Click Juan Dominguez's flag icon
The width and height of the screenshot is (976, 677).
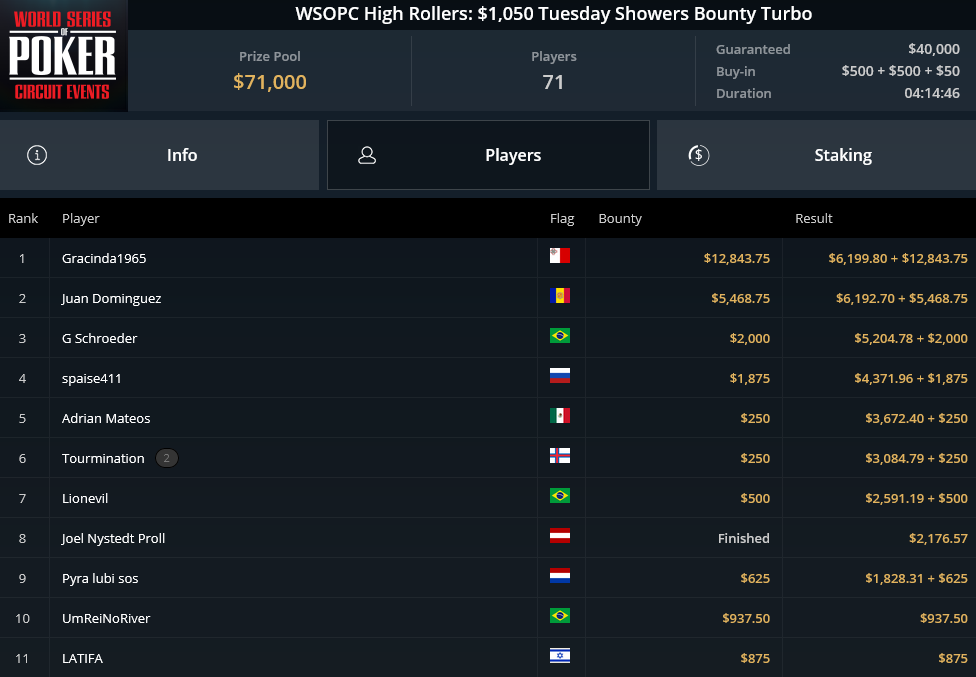point(560,296)
